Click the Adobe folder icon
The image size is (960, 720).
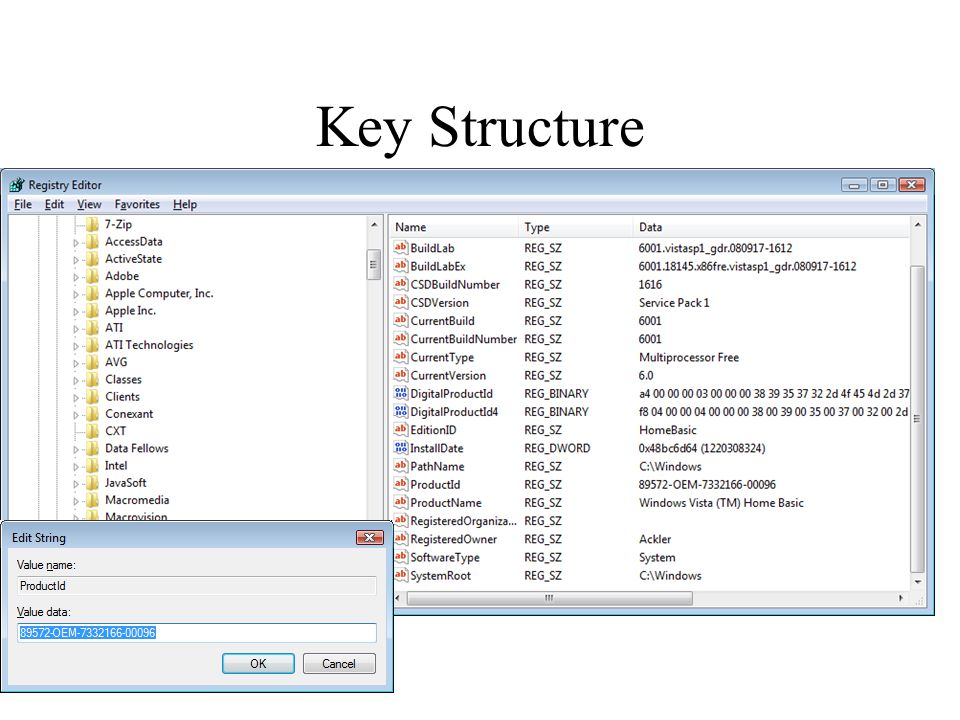pos(92,276)
